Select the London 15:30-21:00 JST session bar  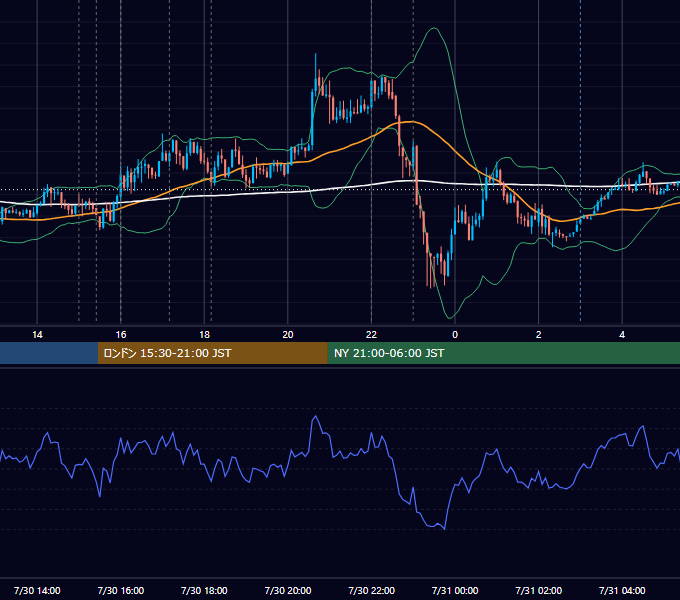pos(212,353)
